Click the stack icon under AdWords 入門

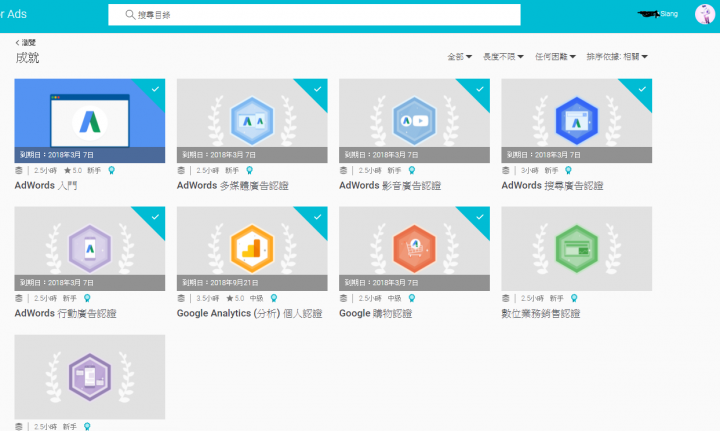point(19,170)
